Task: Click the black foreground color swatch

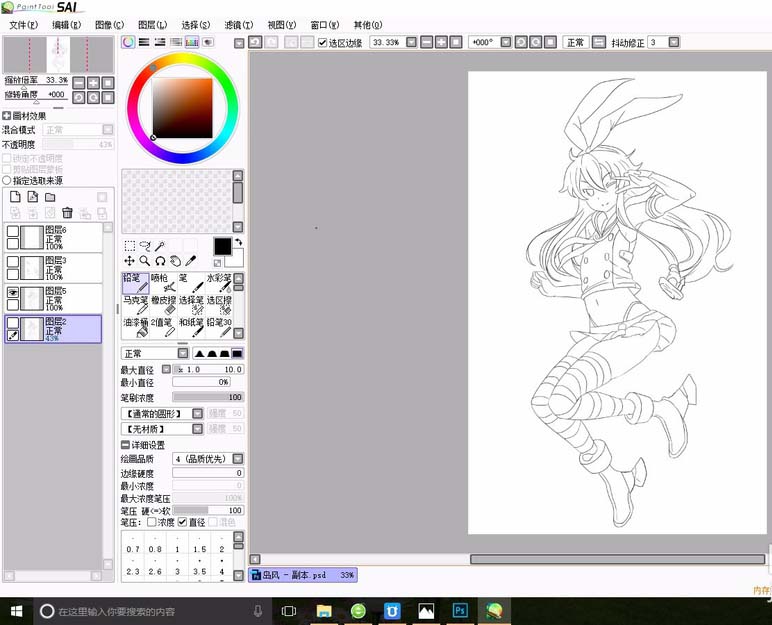Action: [222, 246]
